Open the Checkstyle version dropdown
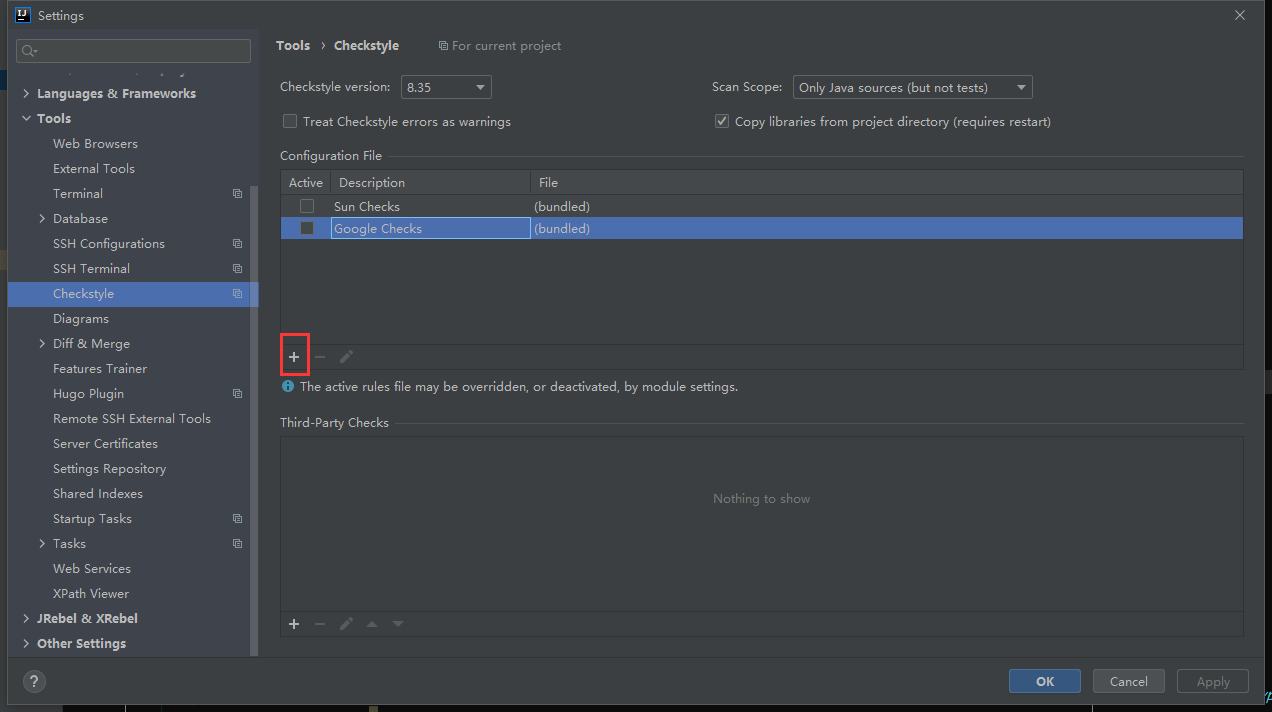Screen dimensions: 1272x712 pos(446,88)
